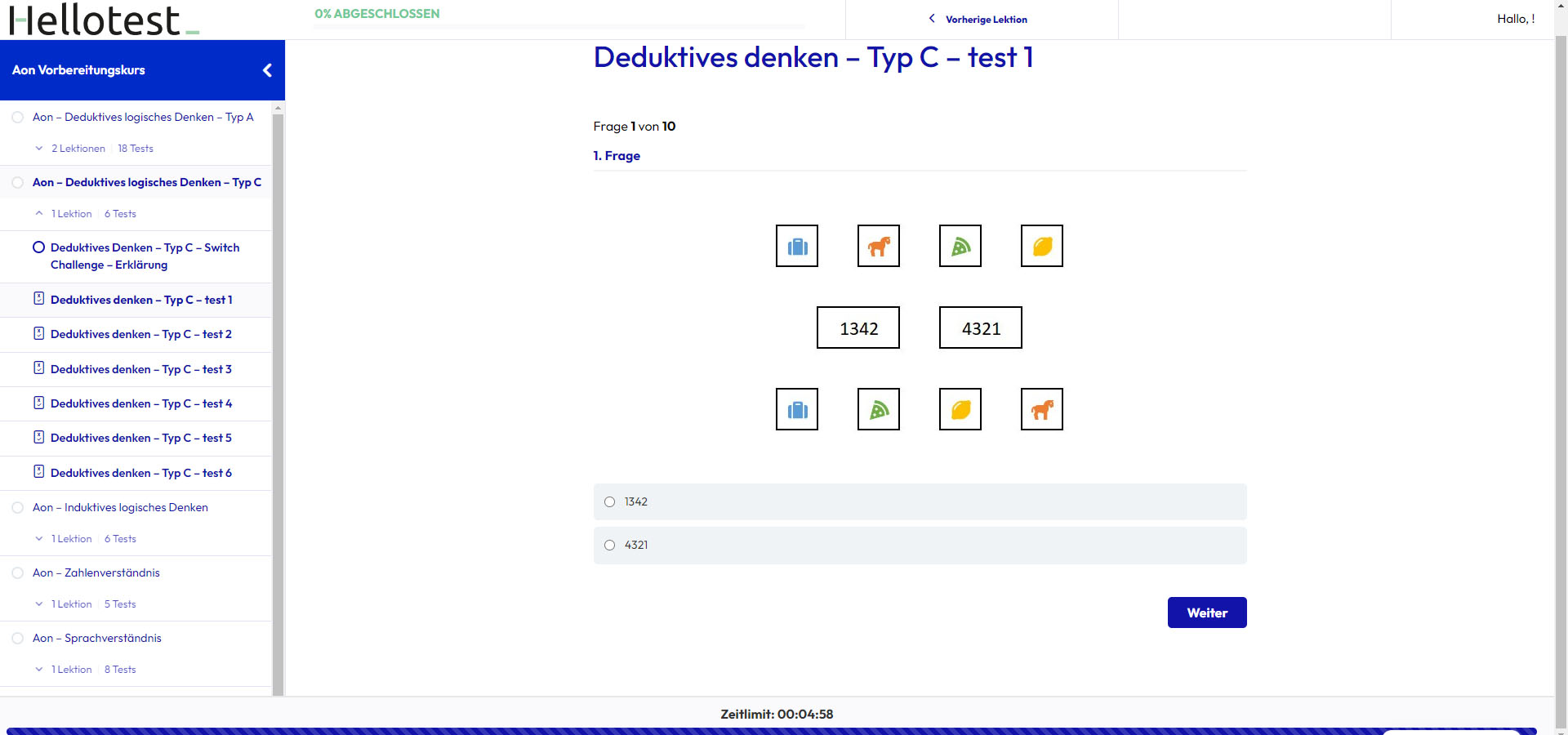Go to Vorherige Lektion
This screenshot has width=1568, height=735.
point(987,20)
